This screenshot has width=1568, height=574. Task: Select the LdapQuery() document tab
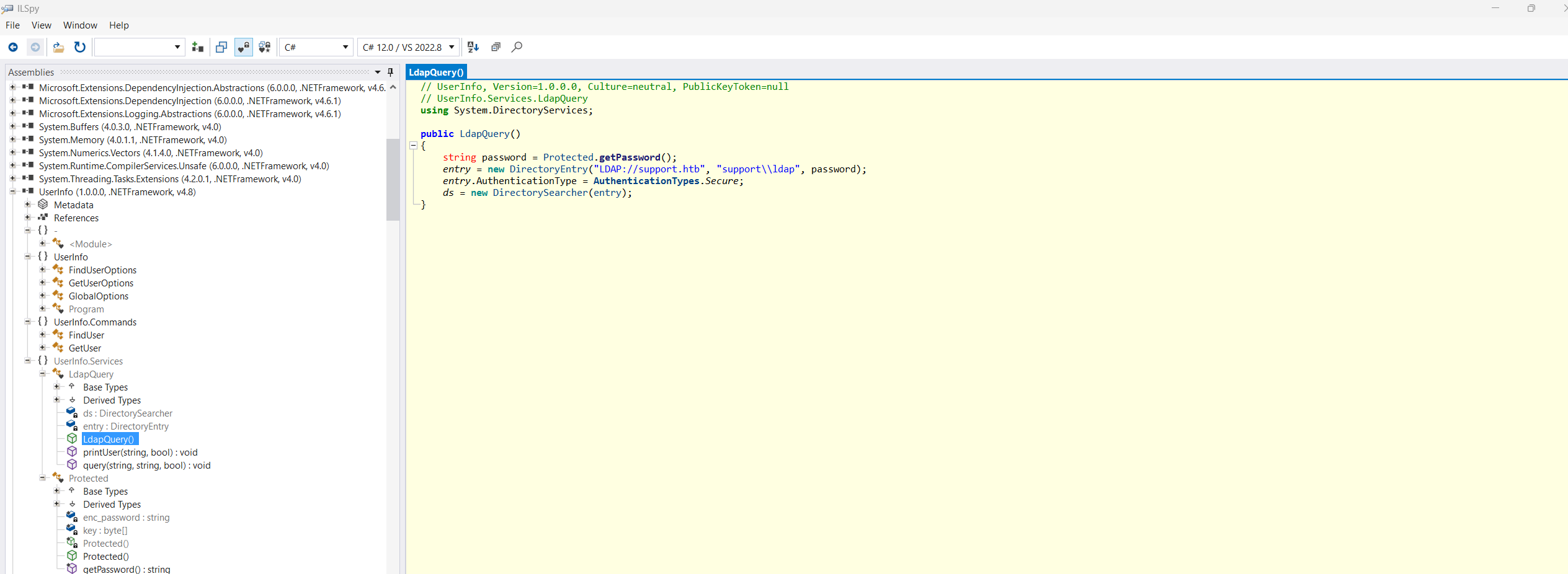[436, 73]
